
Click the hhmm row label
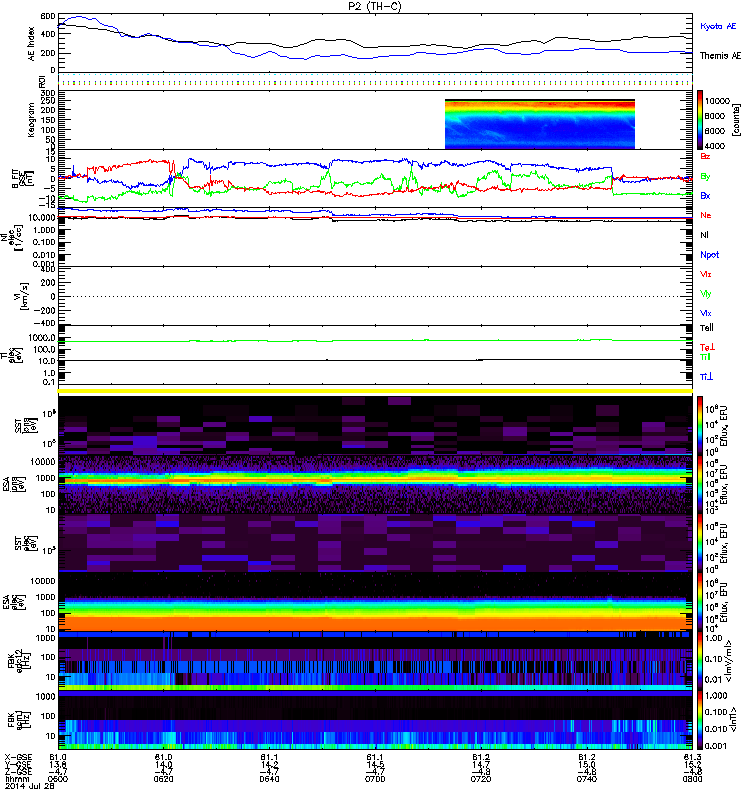tap(15, 779)
